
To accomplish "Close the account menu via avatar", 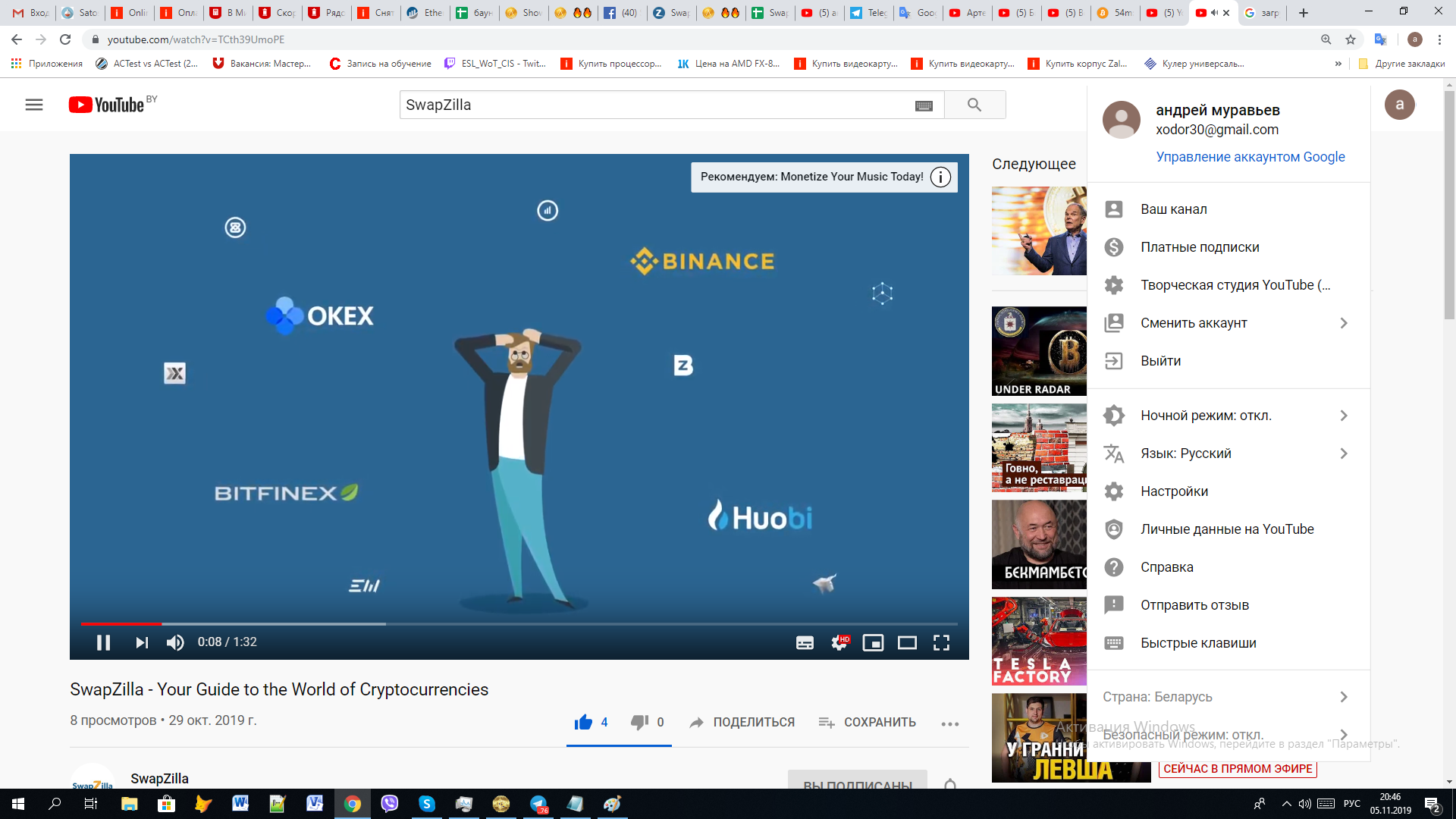I will [1399, 105].
